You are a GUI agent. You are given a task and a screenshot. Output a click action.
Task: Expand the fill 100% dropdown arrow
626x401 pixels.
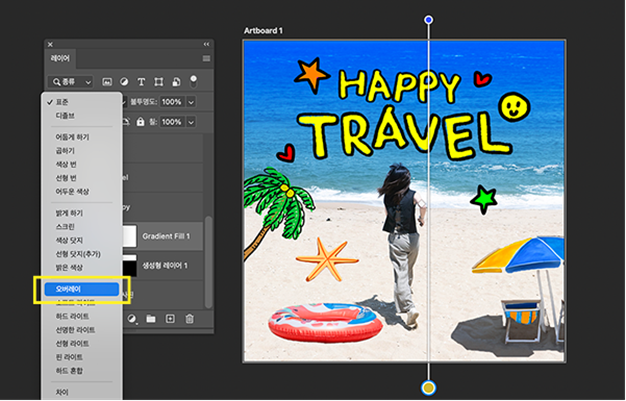(190, 121)
